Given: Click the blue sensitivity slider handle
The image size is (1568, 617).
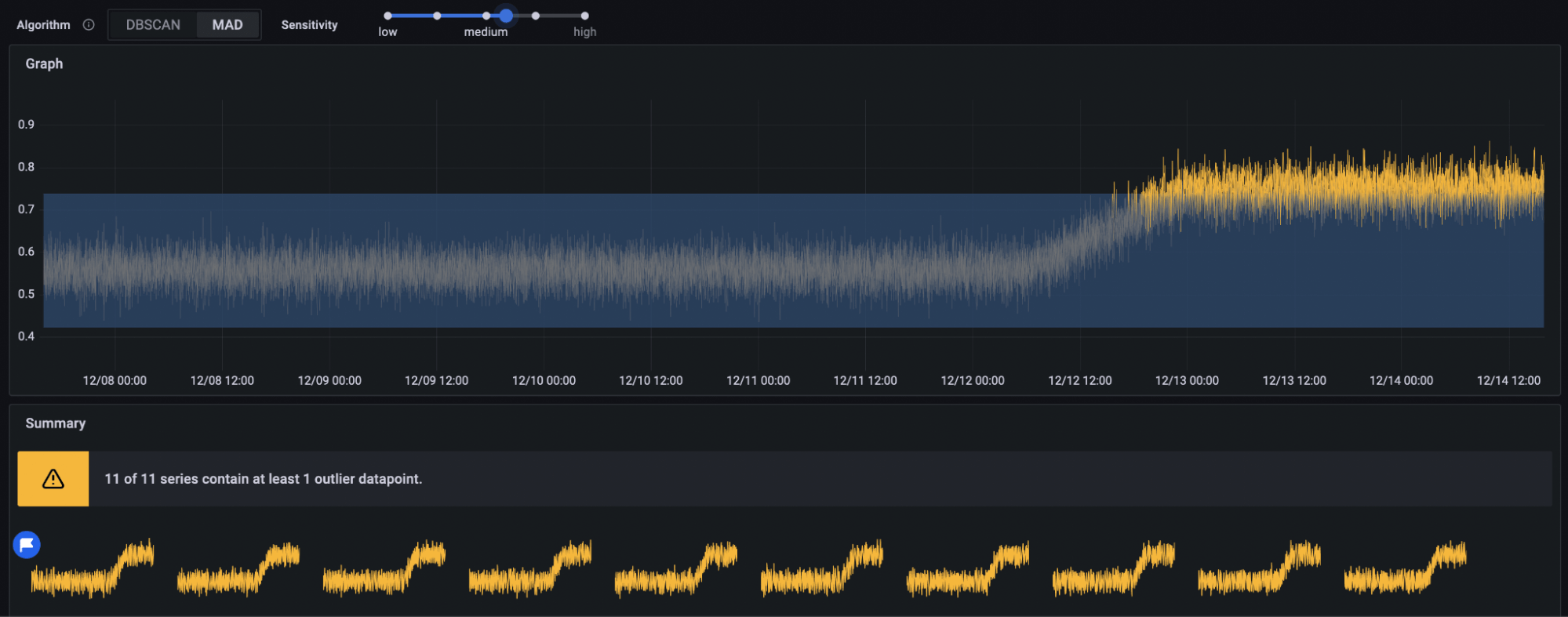Looking at the screenshot, I should [506, 16].
